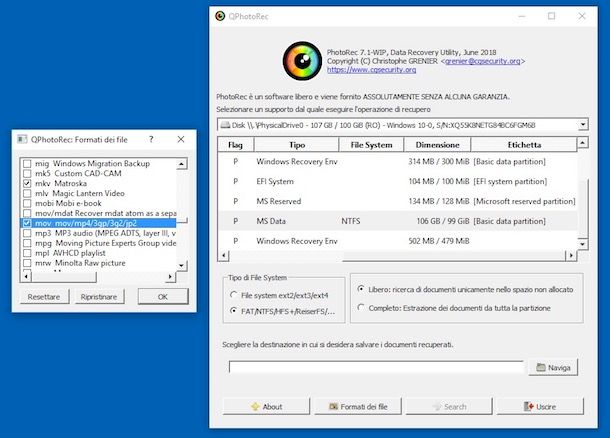Click the help question mark in dialog
This screenshot has height=438, width=610.
click(151, 139)
